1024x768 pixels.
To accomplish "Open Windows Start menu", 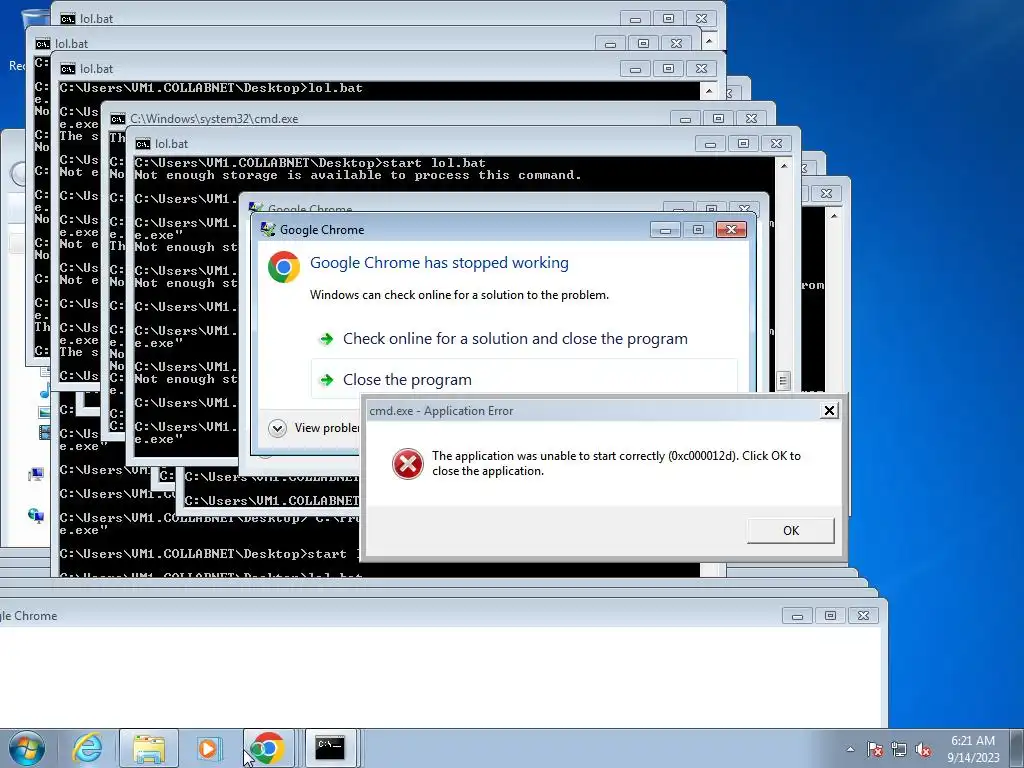I will click(26, 748).
